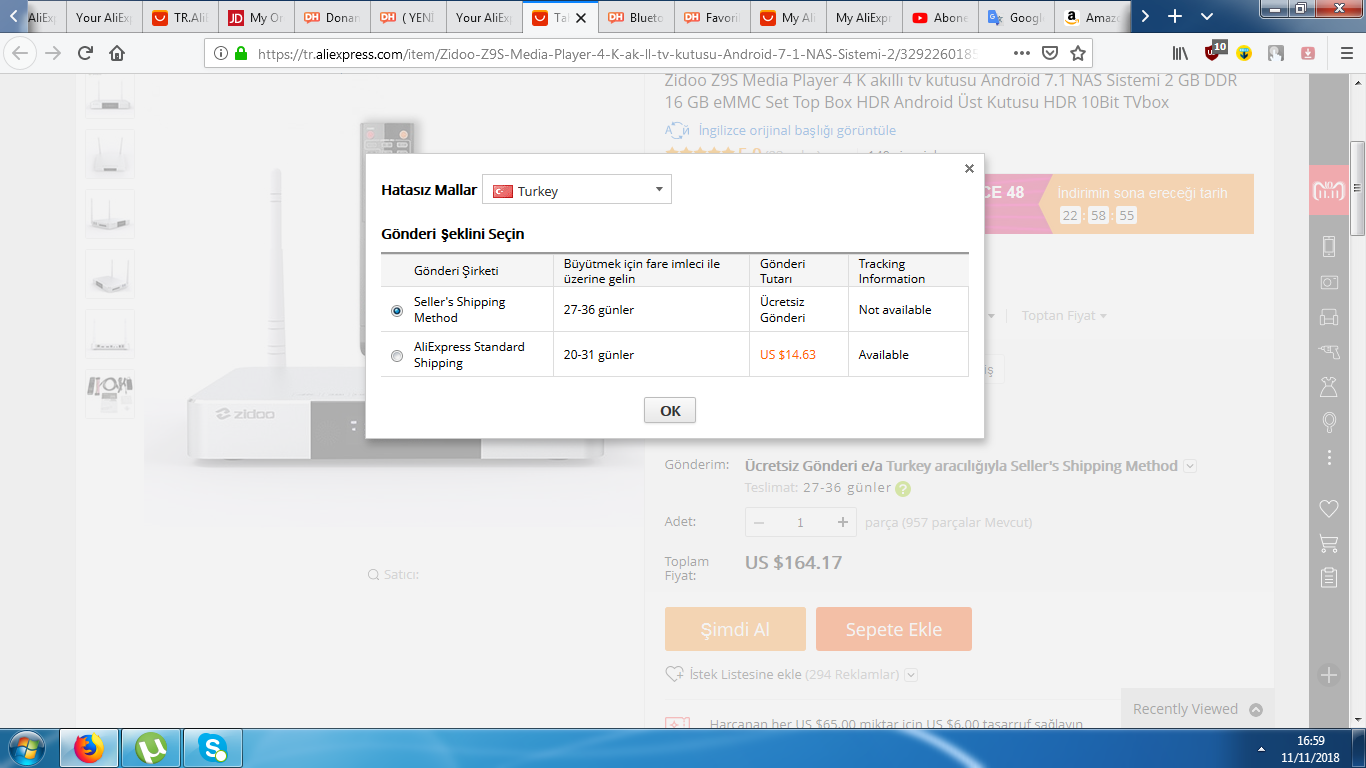Open Skype from taskbar
This screenshot has width=1366, height=768.
tap(212, 748)
